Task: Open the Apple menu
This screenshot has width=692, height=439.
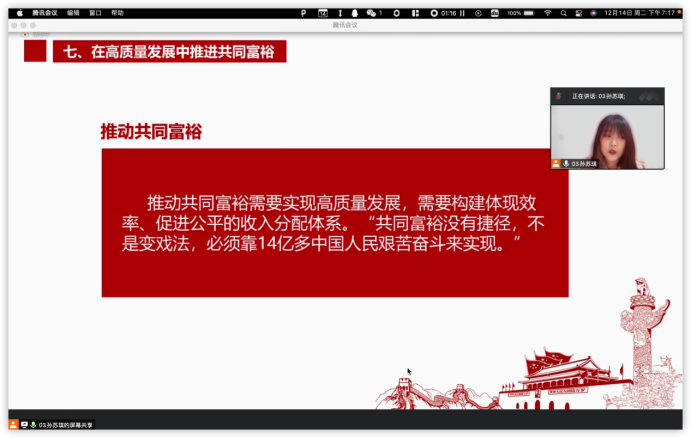Action: (19, 13)
